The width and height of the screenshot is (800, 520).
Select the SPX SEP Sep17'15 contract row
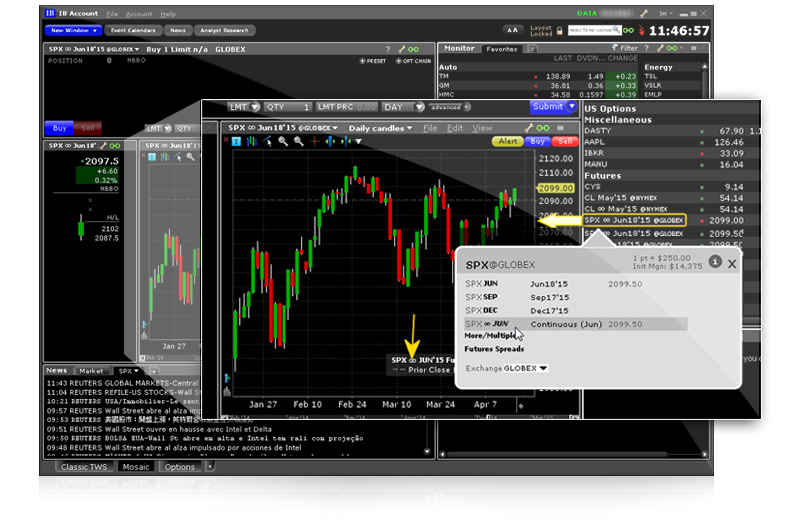[576, 297]
